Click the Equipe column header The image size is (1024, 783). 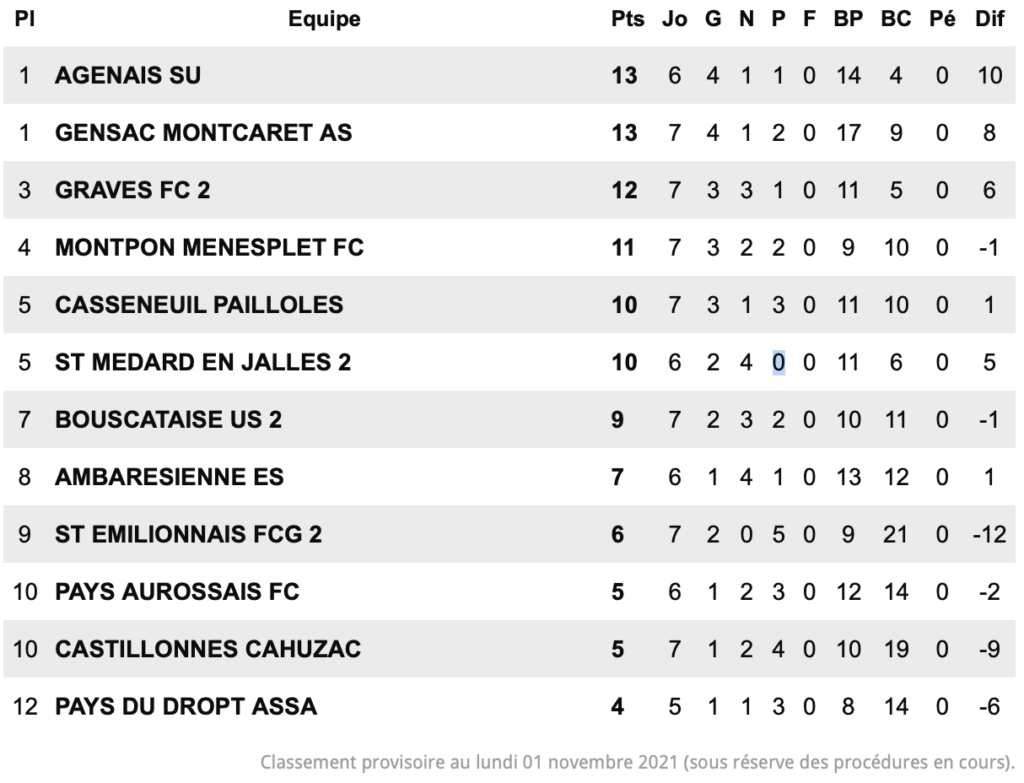point(325,19)
